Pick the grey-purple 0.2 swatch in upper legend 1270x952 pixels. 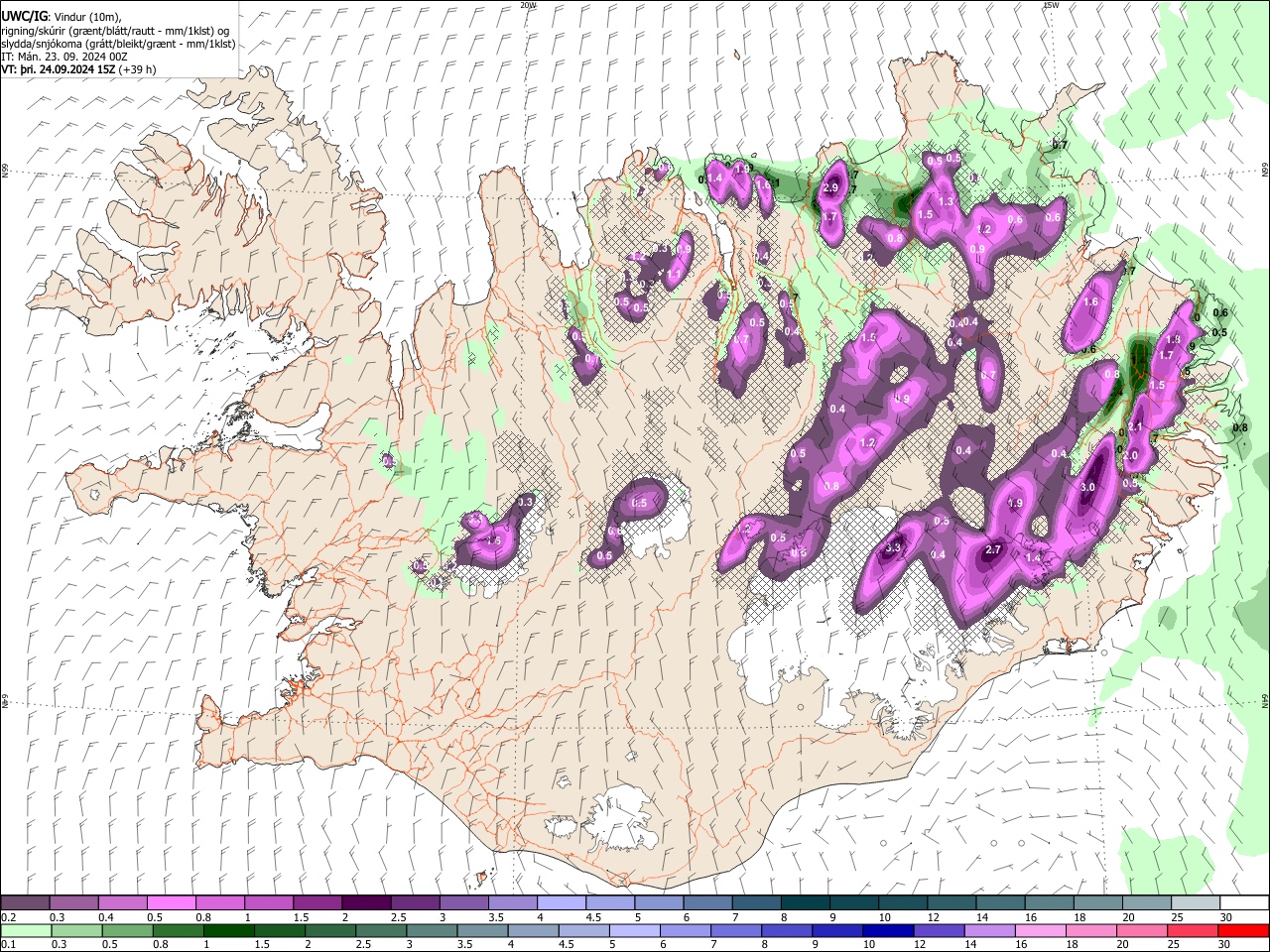click(x=25, y=903)
